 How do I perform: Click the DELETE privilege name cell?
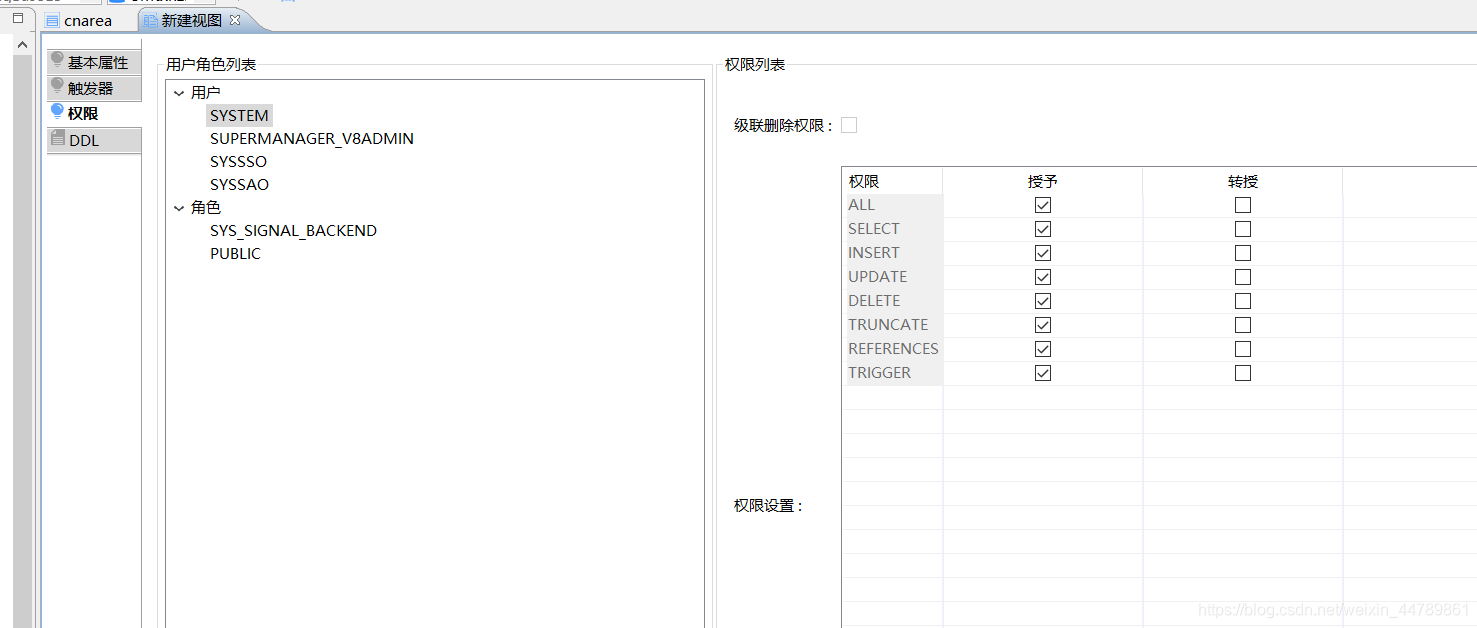tap(893, 301)
